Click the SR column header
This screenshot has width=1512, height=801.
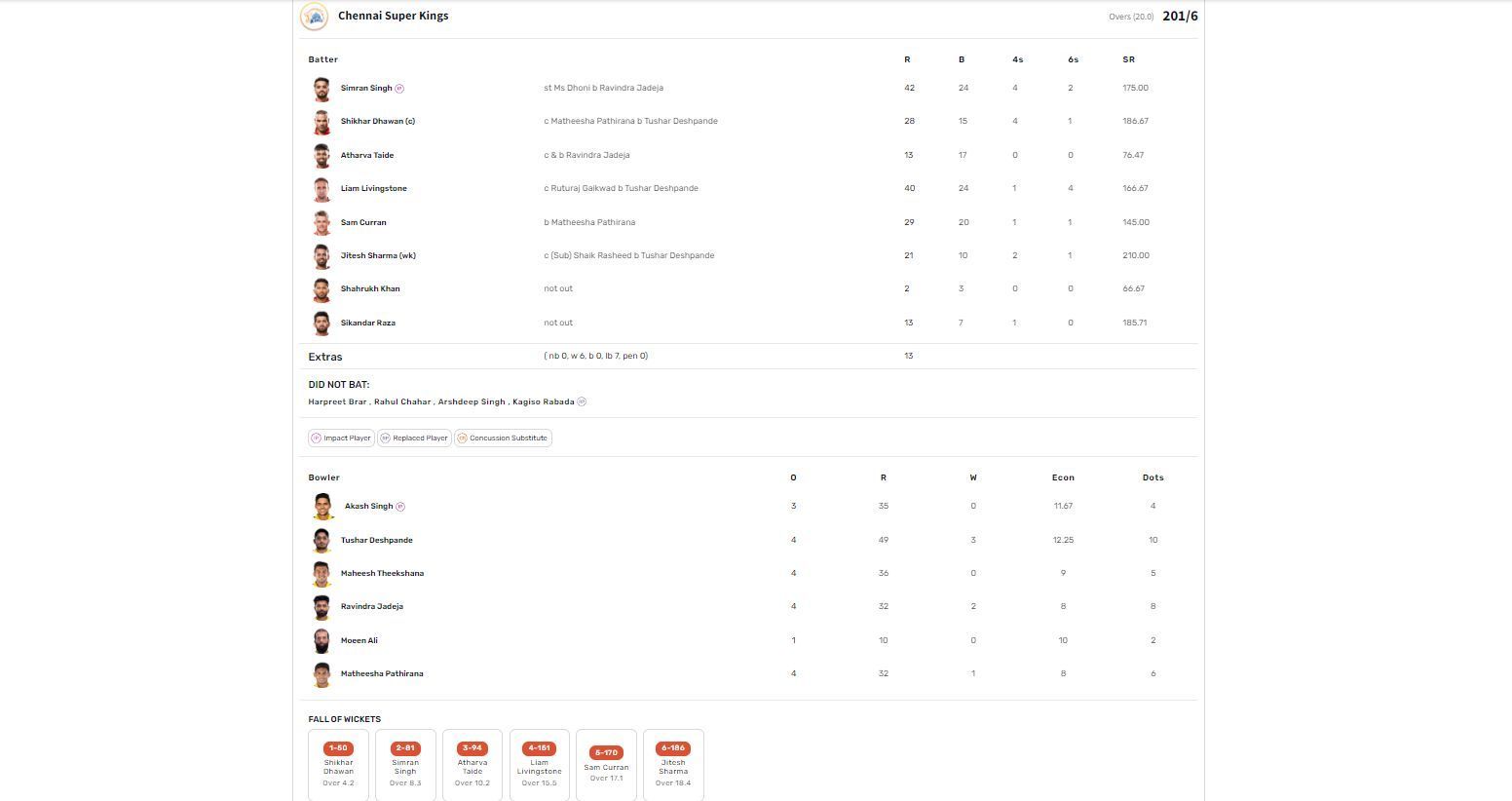coord(1128,60)
